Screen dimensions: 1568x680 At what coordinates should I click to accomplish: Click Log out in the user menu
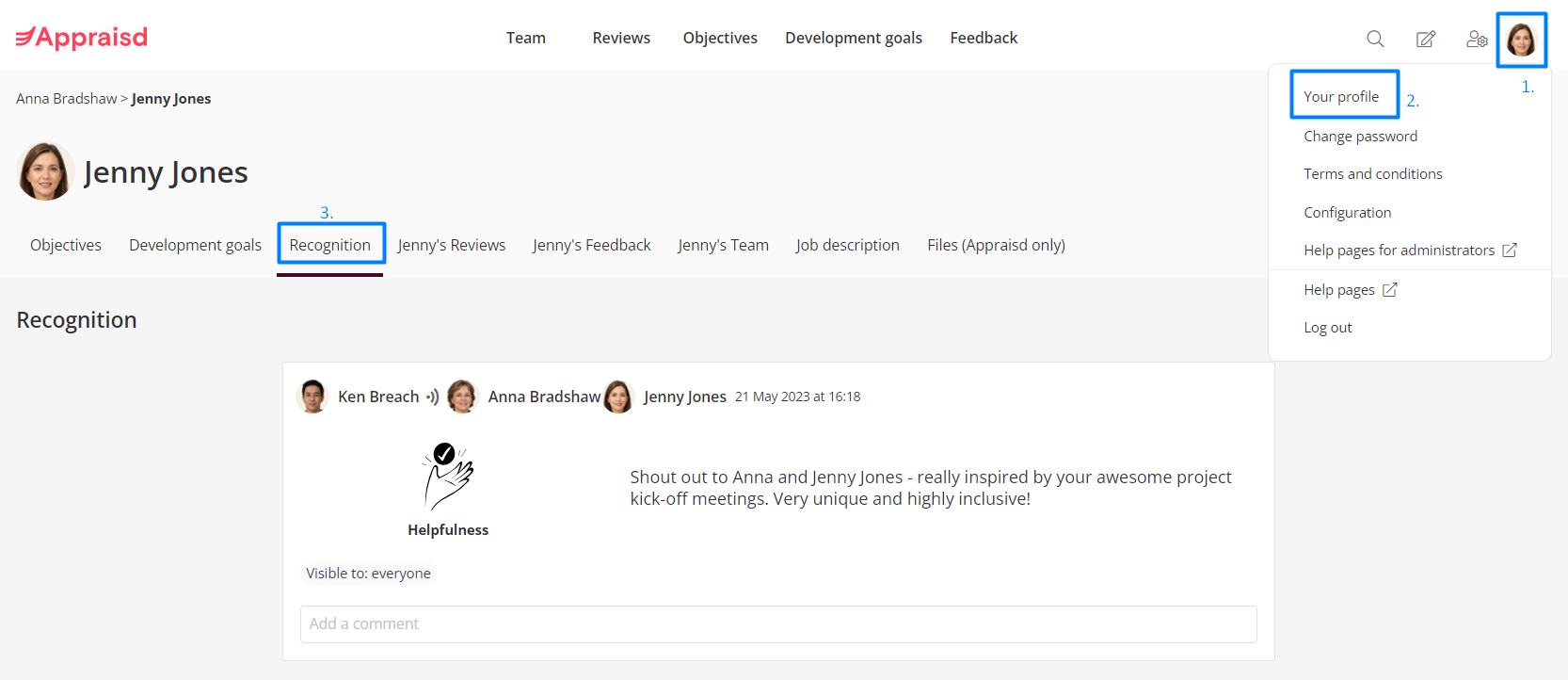click(x=1327, y=328)
